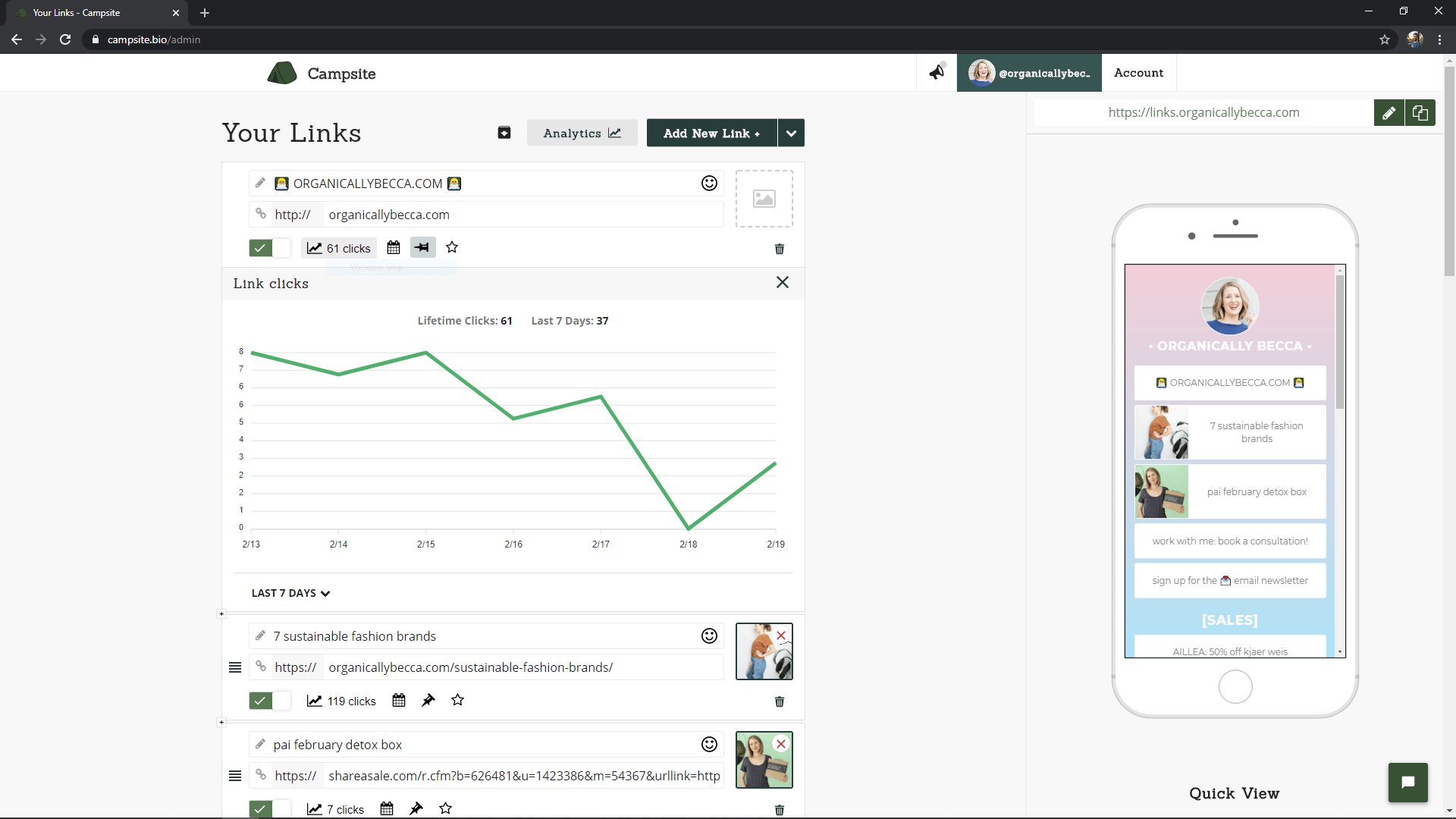Toggle ORGANICALLYBECCA.COM link enabled switch
Image resolution: width=1456 pixels, height=819 pixels.
click(x=270, y=248)
